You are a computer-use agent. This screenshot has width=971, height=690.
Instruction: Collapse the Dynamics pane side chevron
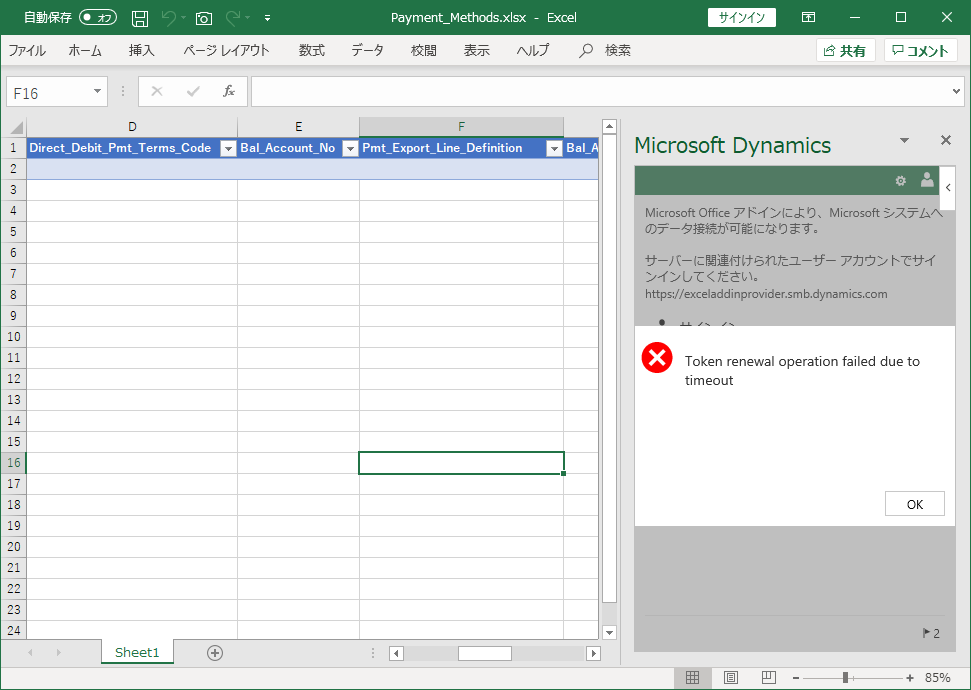click(948, 187)
